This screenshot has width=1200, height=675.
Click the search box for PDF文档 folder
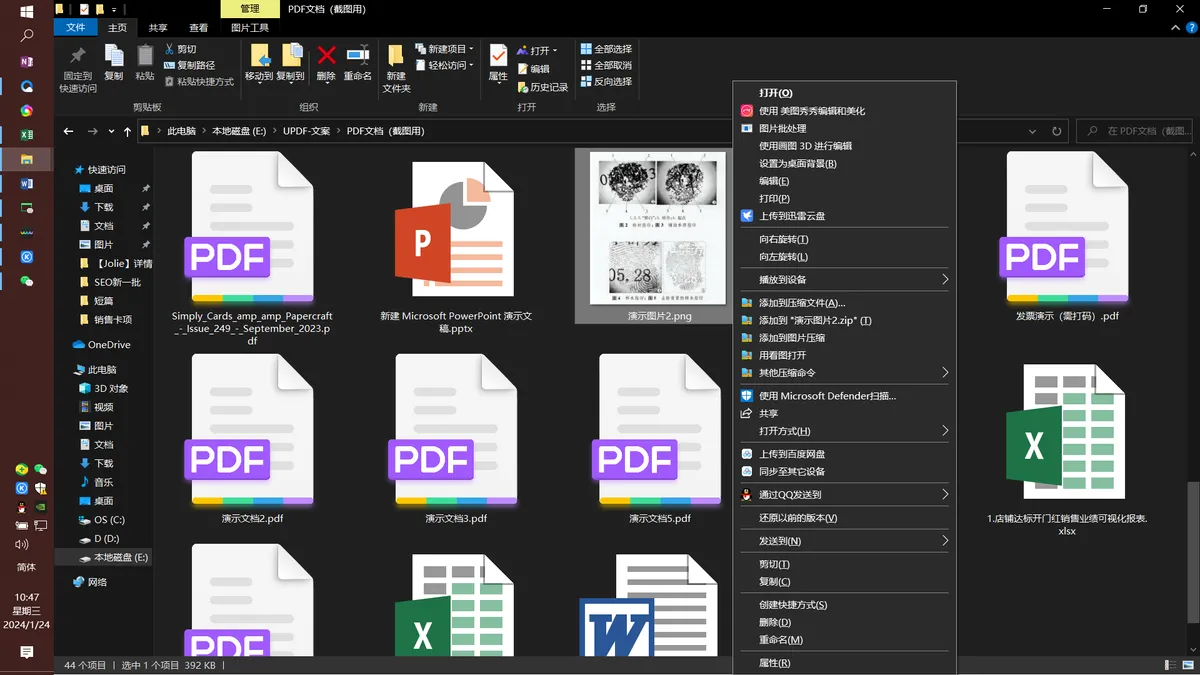click(1133, 131)
